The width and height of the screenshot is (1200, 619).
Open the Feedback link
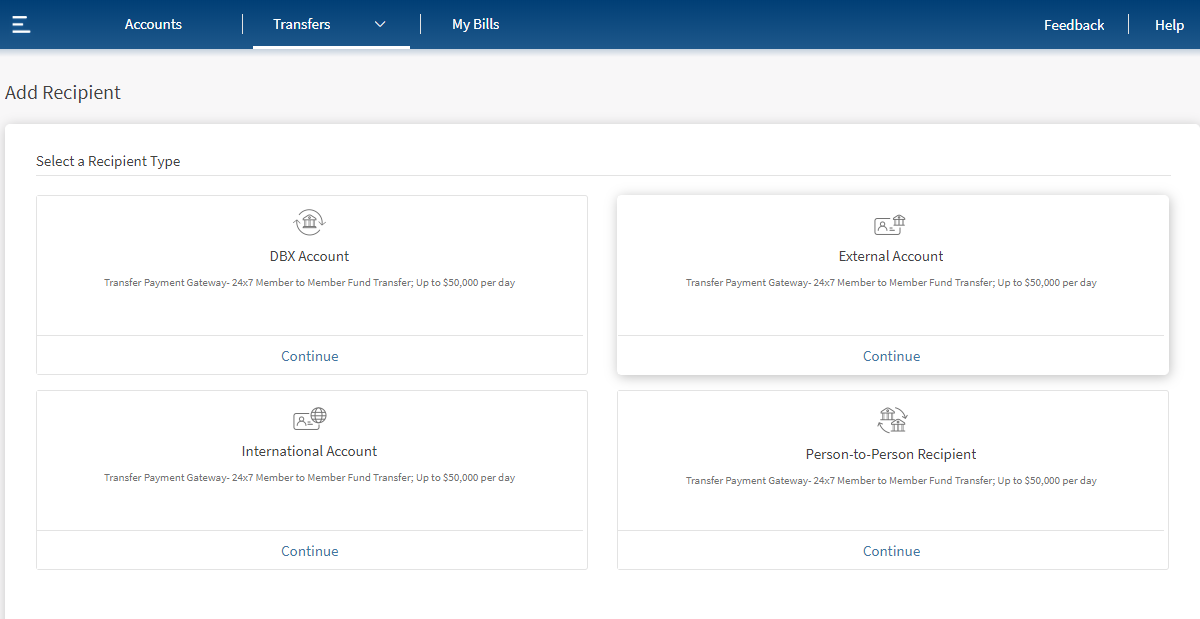tap(1074, 25)
